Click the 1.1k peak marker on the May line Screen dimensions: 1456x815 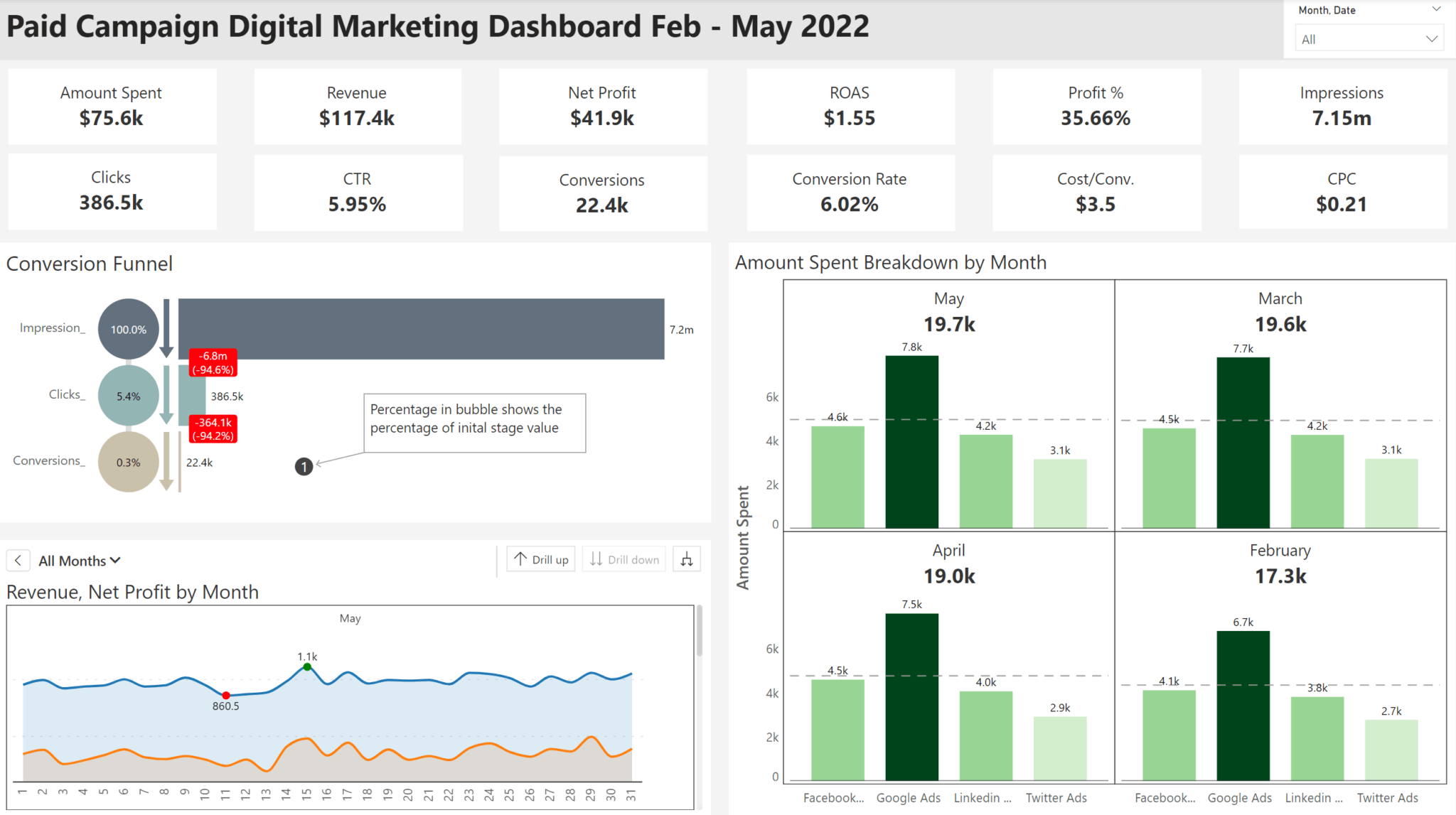[x=307, y=667]
